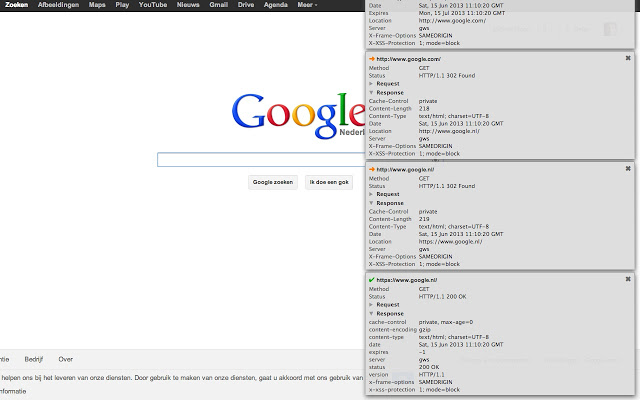The height and width of the screenshot is (400, 640).
Task: Close the http://www.google.com/ request panel
Action: [628, 58]
